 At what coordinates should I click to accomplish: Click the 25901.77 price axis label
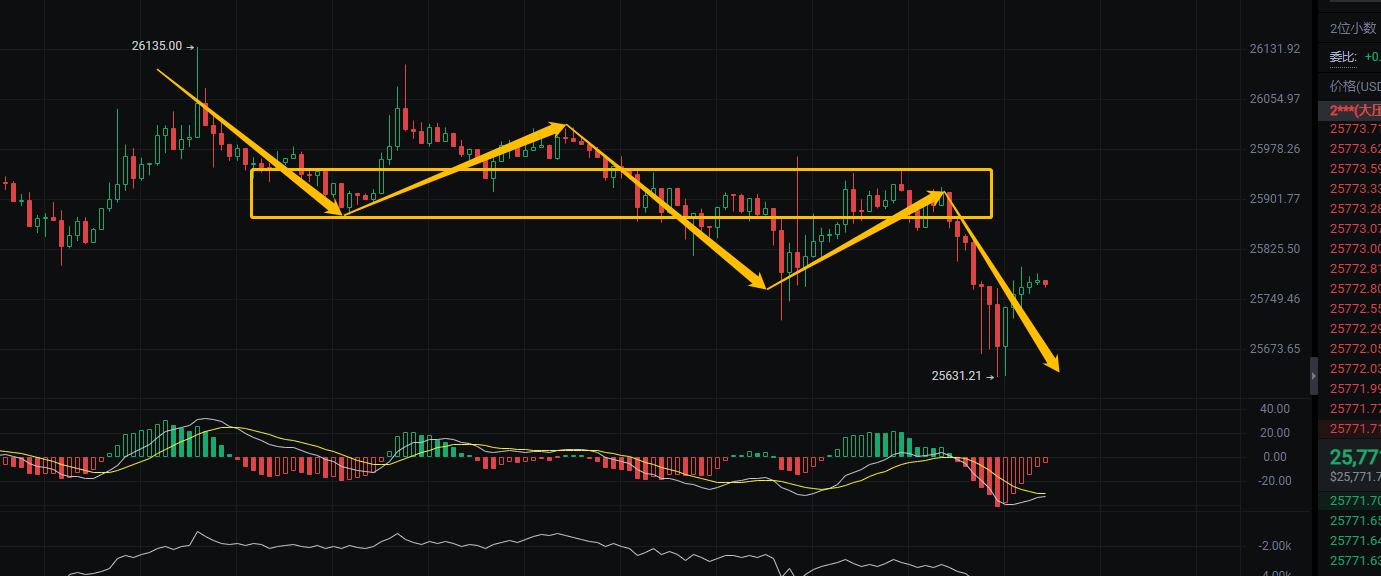(1274, 199)
